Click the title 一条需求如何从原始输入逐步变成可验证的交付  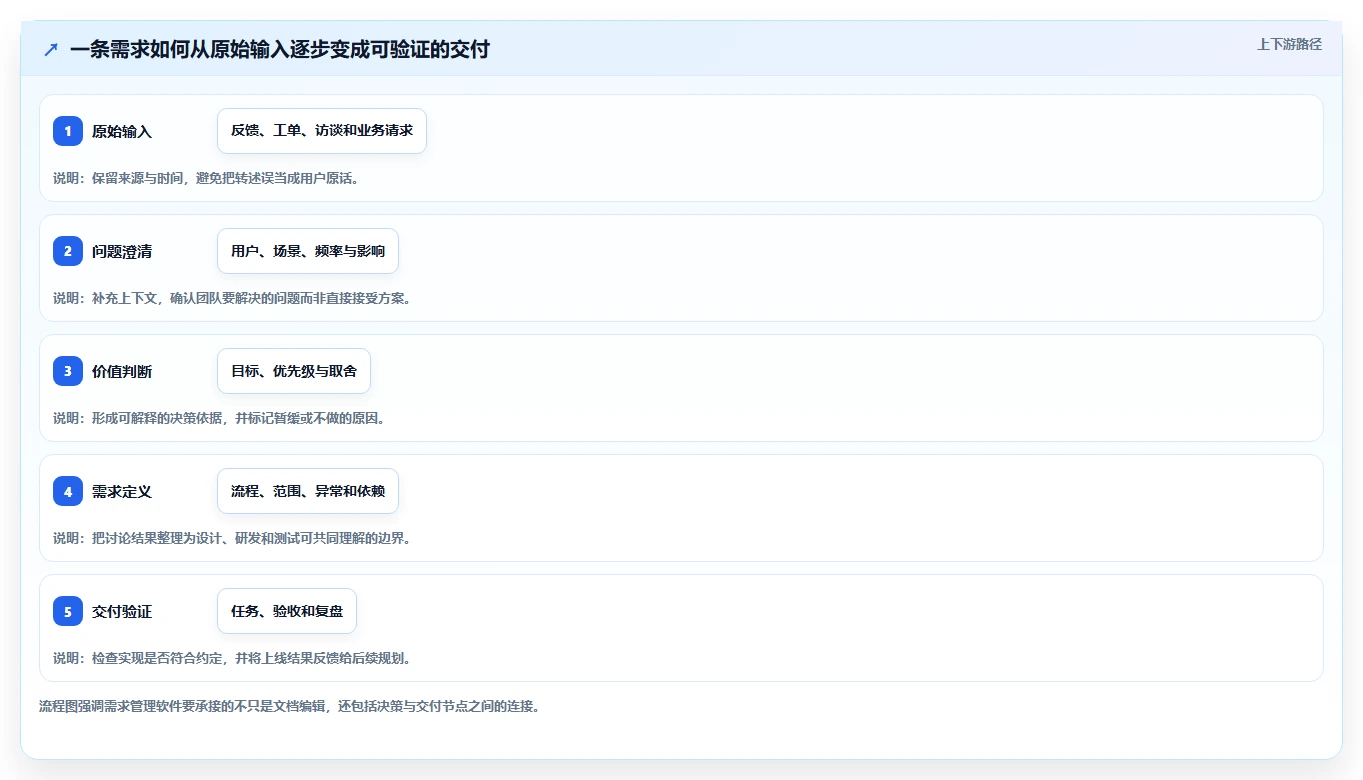pos(280,49)
